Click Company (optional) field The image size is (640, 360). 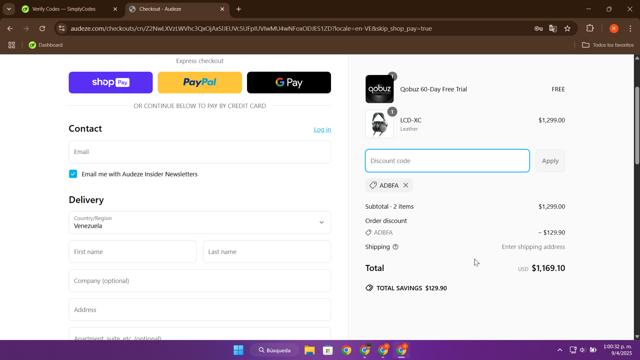click(x=200, y=280)
